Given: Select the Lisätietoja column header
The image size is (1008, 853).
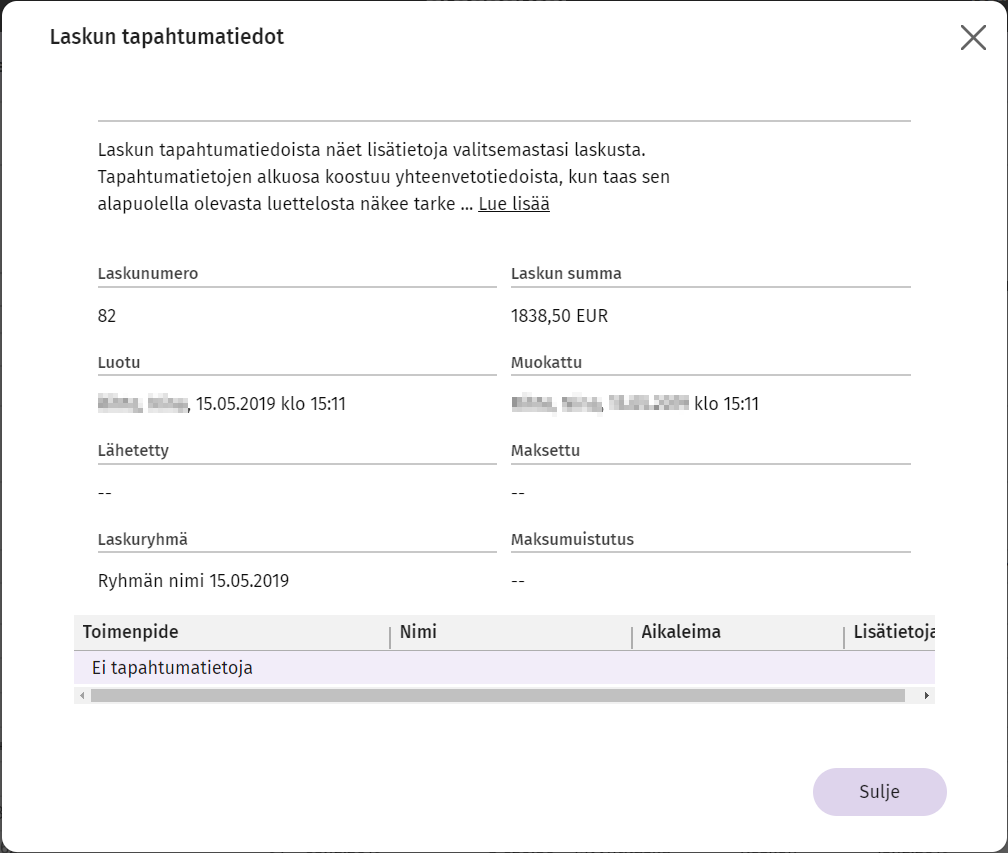Looking at the screenshot, I should click(890, 632).
